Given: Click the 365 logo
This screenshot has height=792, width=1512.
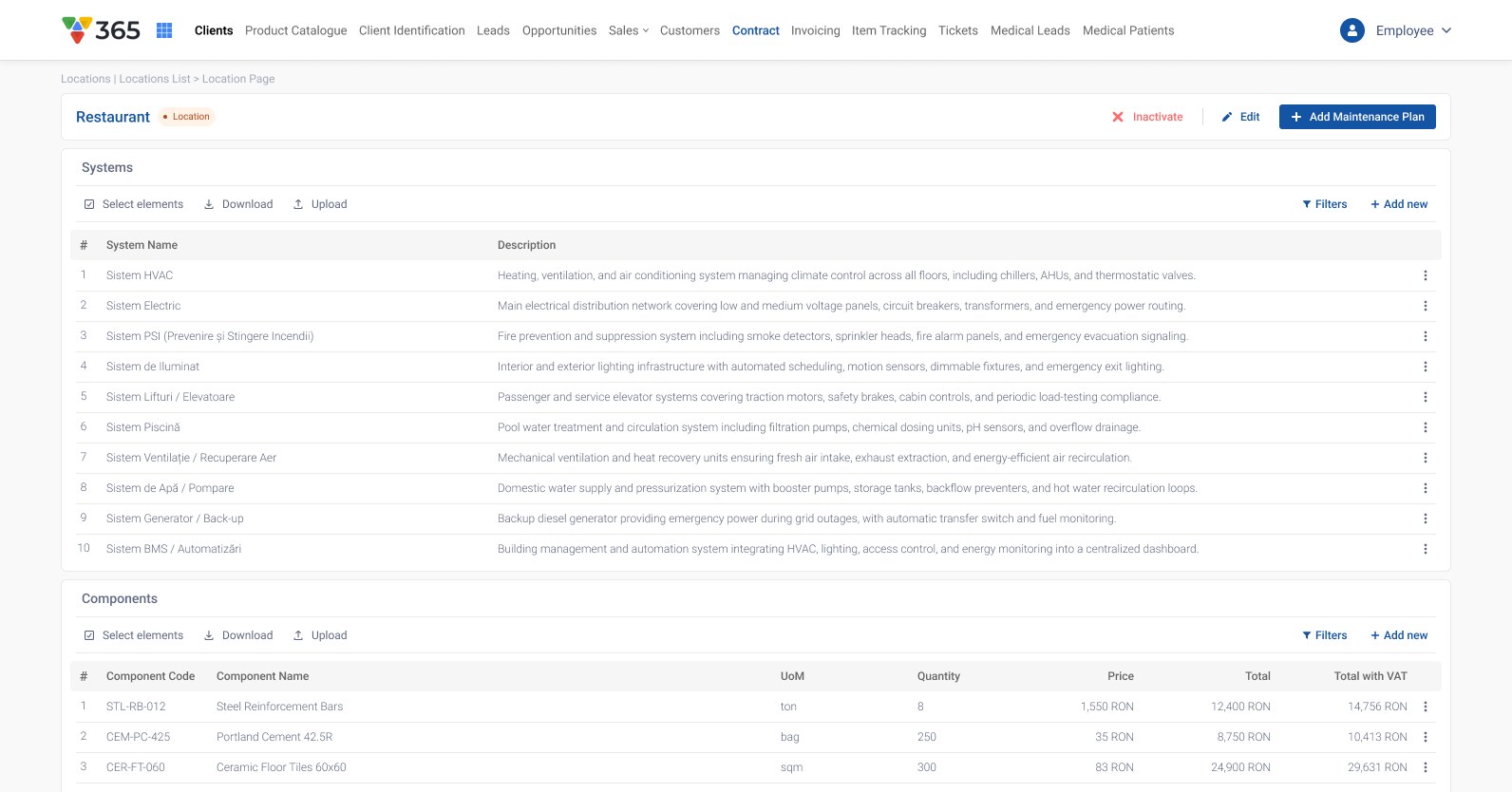Looking at the screenshot, I should tap(101, 30).
